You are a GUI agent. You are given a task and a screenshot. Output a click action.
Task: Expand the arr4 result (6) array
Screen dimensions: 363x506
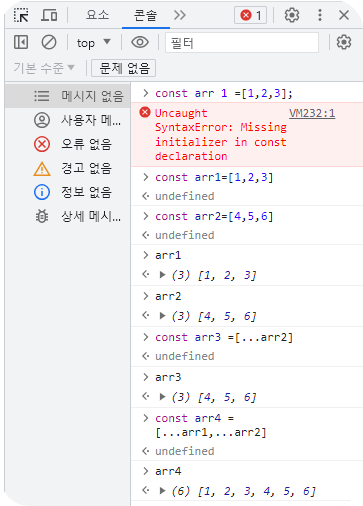163,491
